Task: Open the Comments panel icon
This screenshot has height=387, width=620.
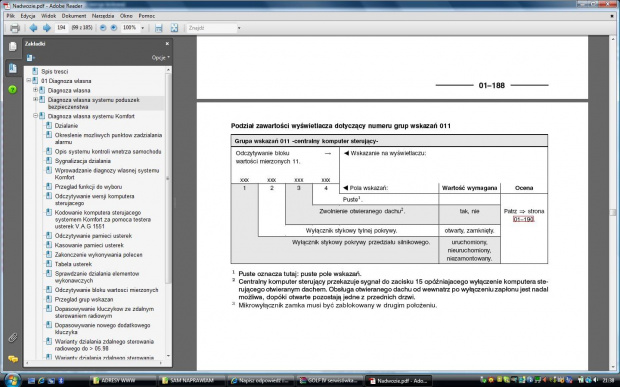Action: point(13,359)
